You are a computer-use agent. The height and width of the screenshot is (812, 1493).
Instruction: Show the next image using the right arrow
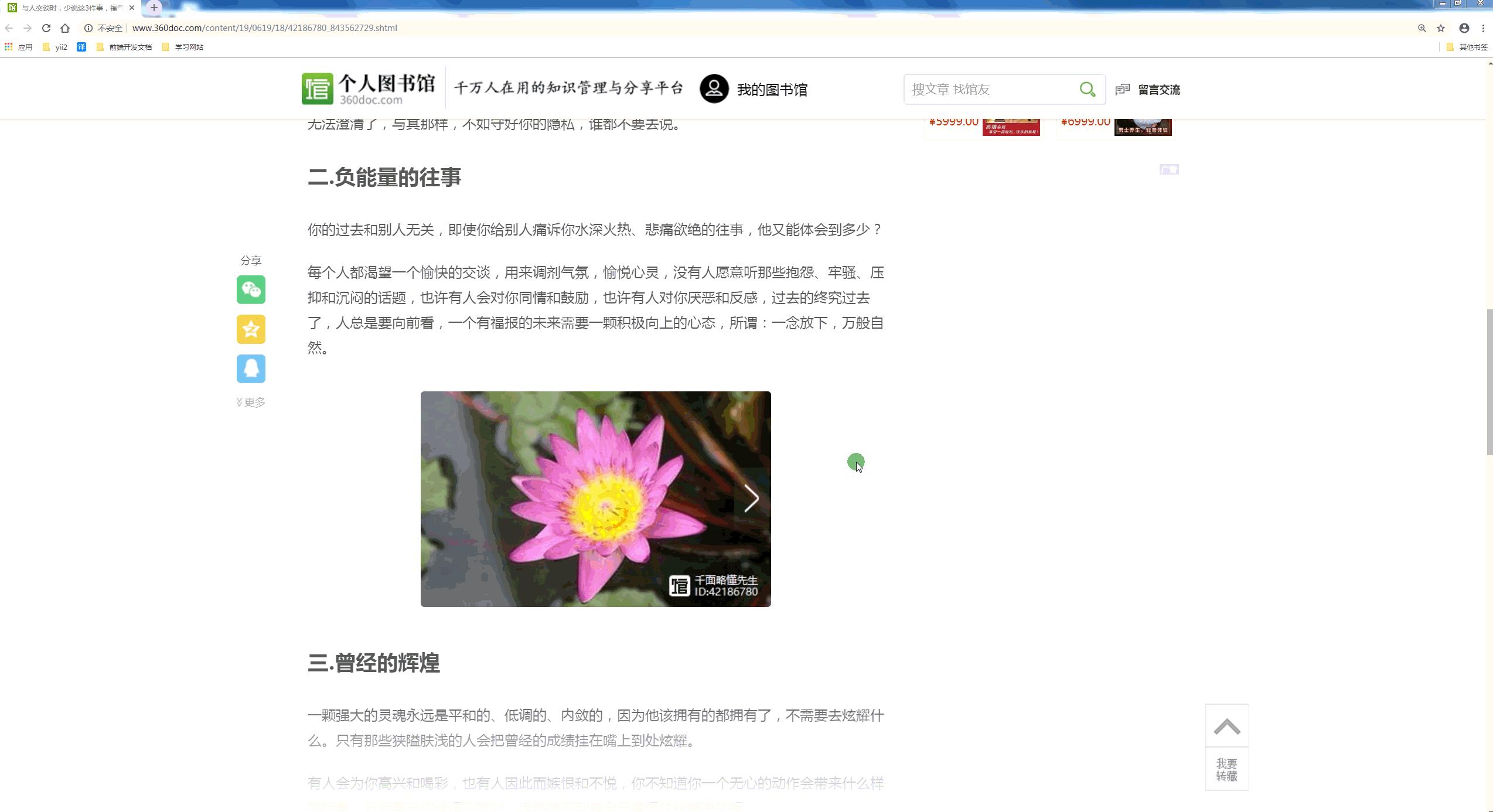[x=751, y=498]
